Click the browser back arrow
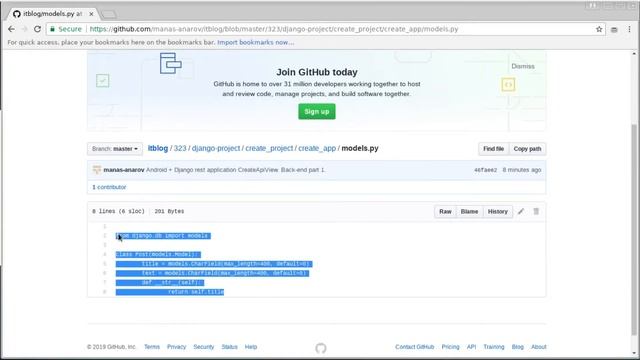 pos(11,29)
